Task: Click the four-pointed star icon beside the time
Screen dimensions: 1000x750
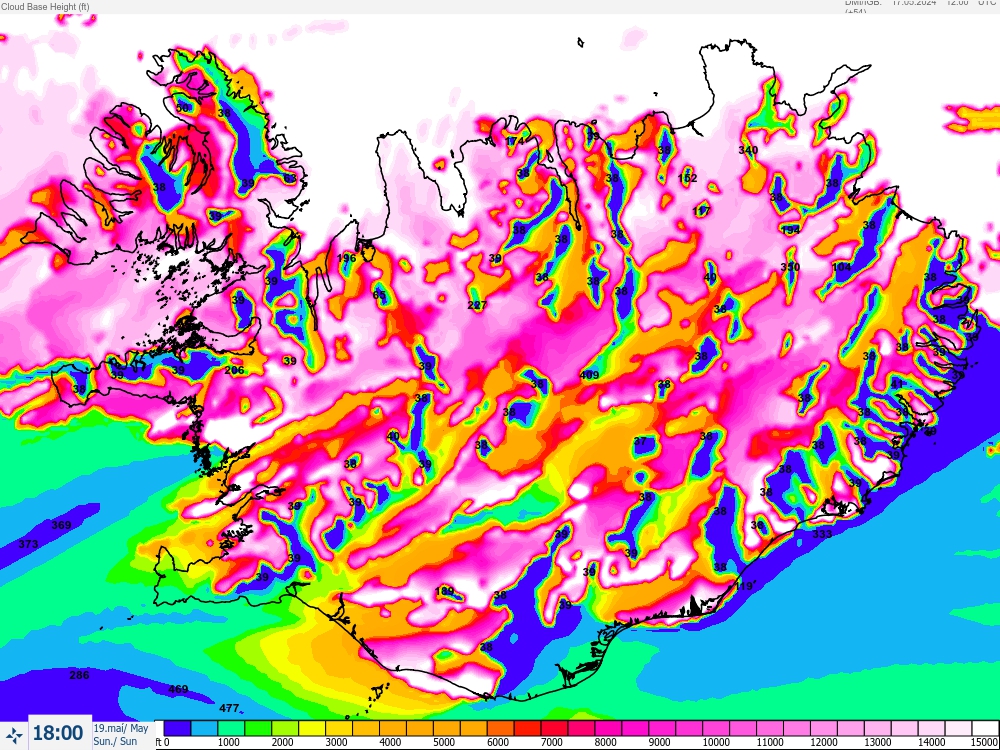Action: click(14, 733)
